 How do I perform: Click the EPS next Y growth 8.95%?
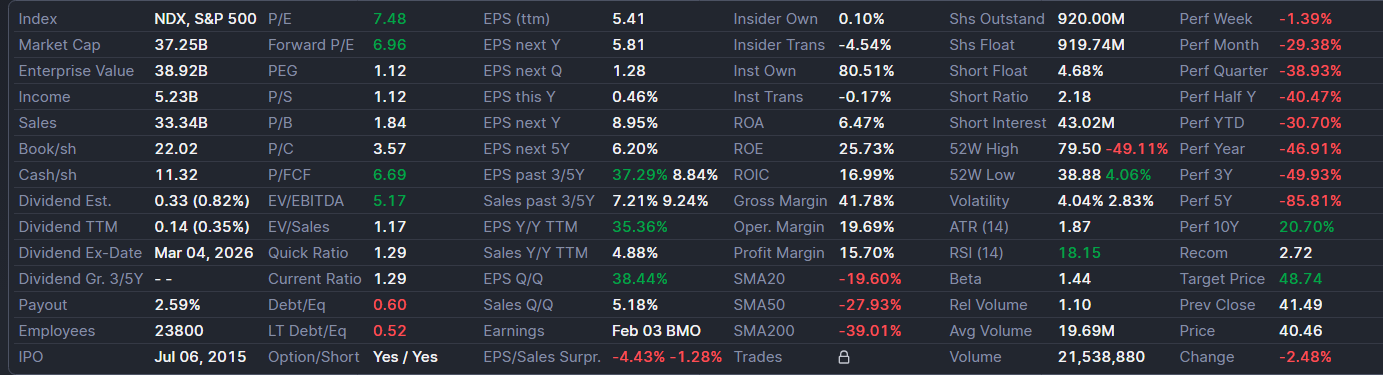pyautogui.click(x=635, y=122)
